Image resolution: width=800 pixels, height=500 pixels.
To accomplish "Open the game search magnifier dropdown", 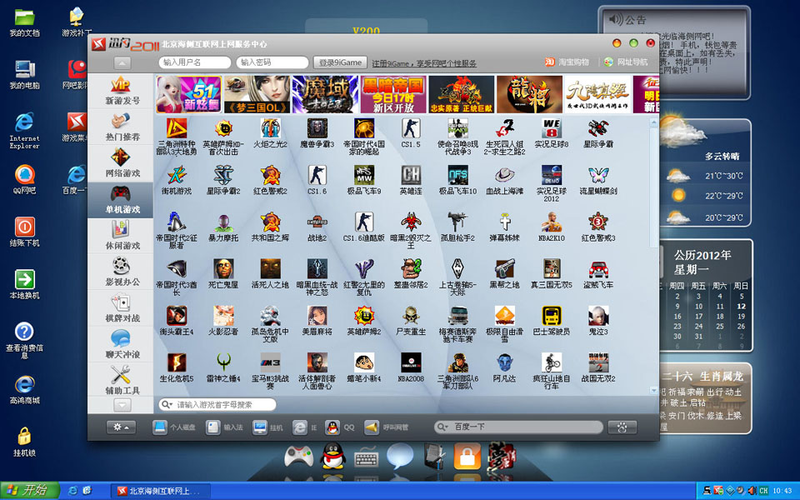I will coord(167,405).
